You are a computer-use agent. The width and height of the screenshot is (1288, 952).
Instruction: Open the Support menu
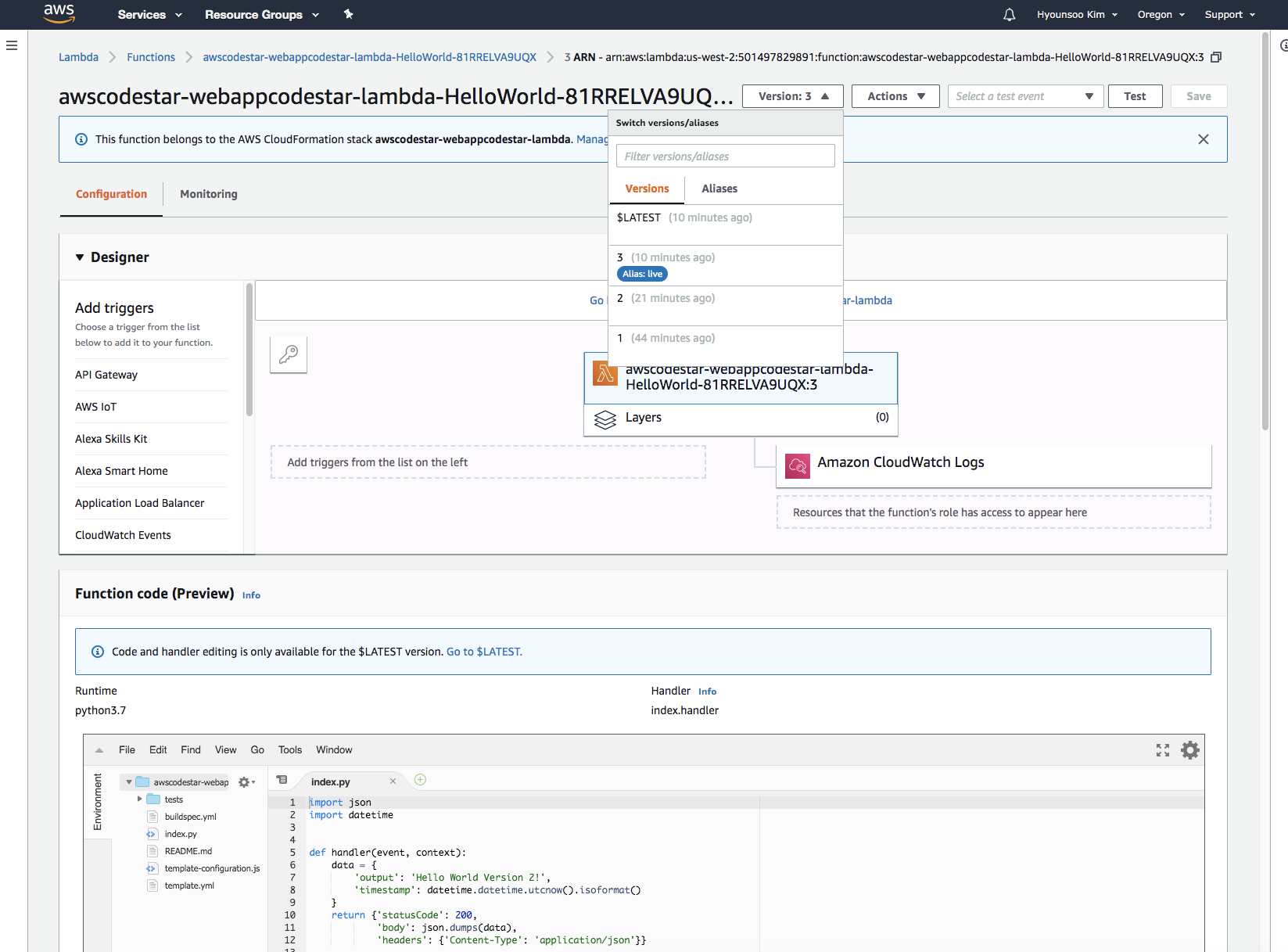pos(1229,14)
